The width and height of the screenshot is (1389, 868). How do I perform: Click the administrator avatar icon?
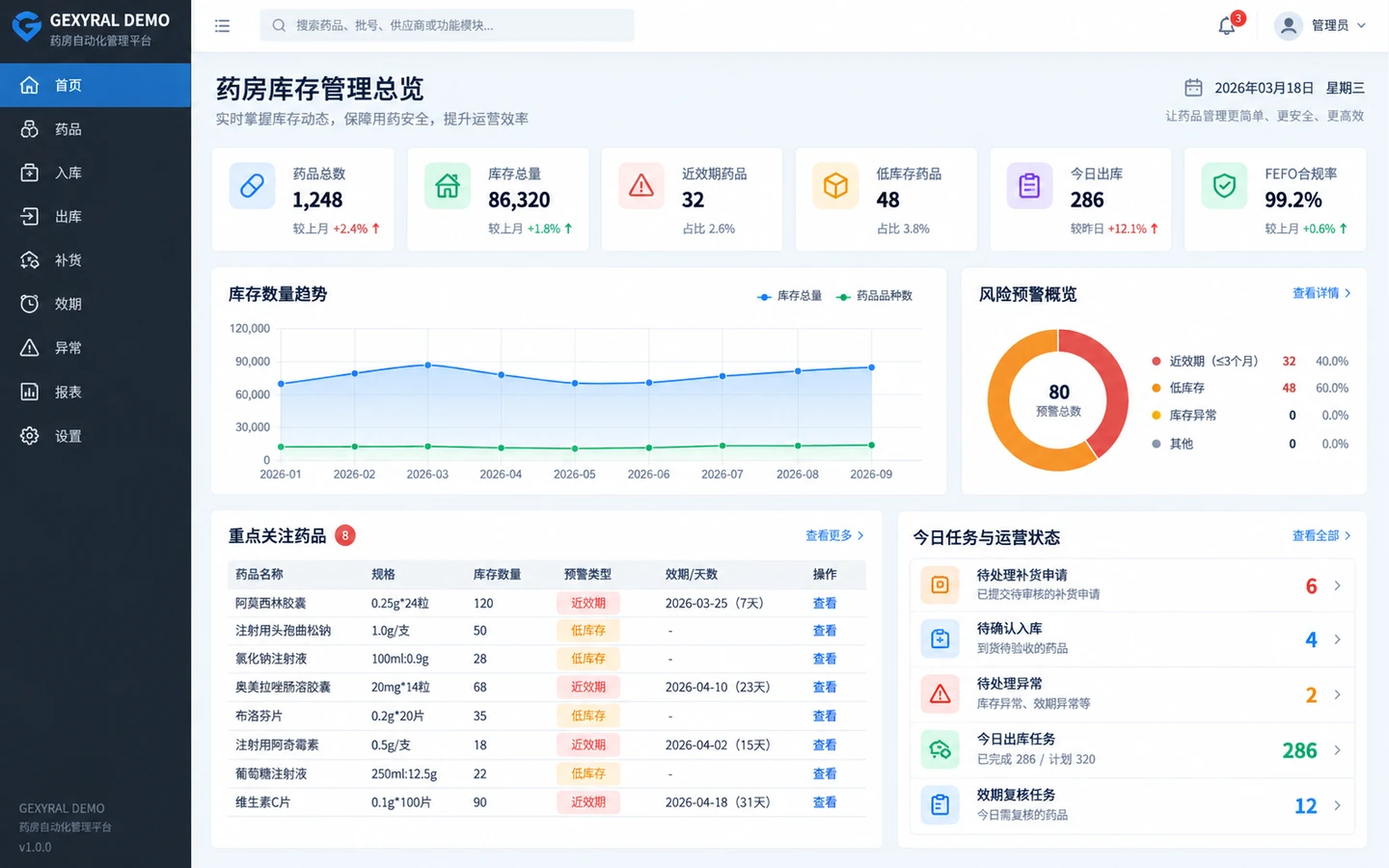(1289, 26)
